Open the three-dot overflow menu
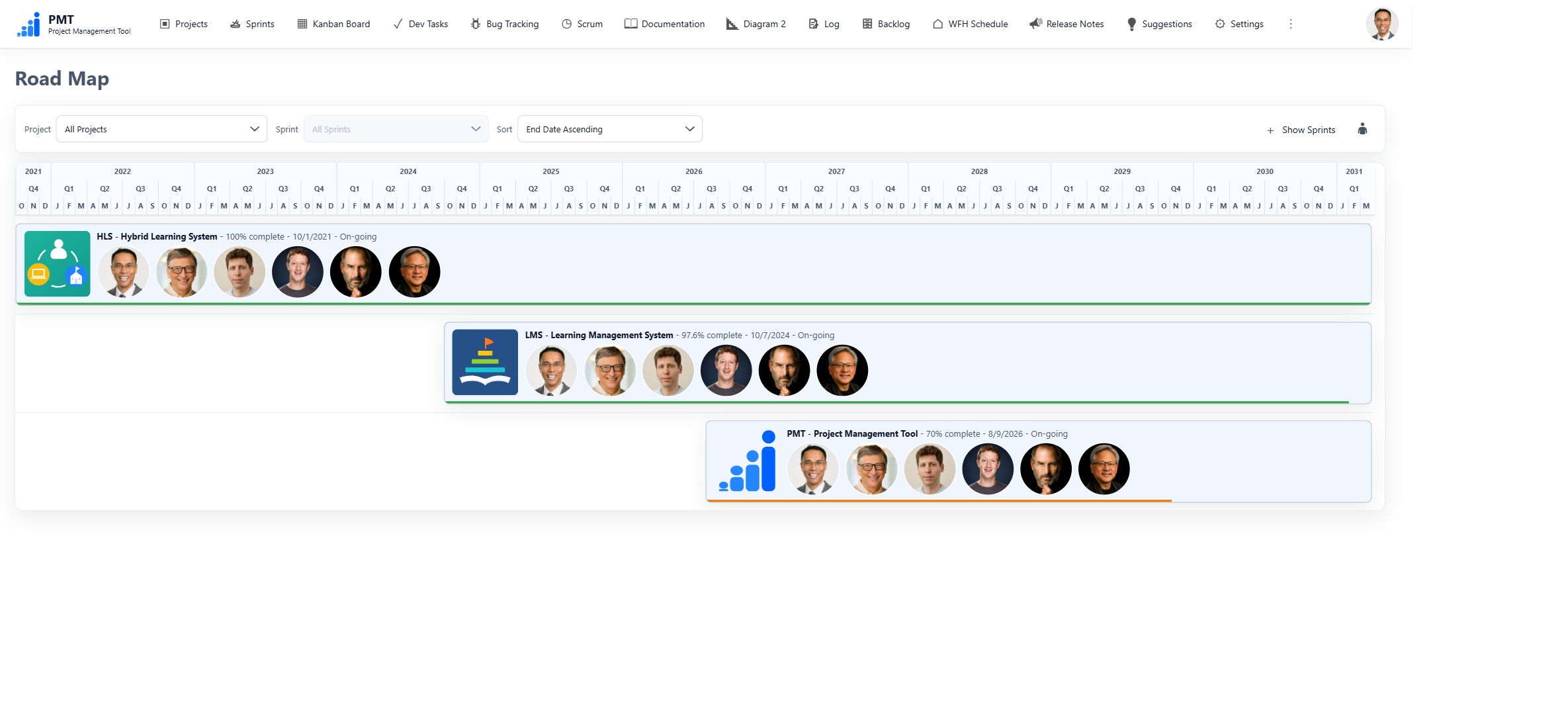The height and width of the screenshot is (726, 1568). [1290, 24]
